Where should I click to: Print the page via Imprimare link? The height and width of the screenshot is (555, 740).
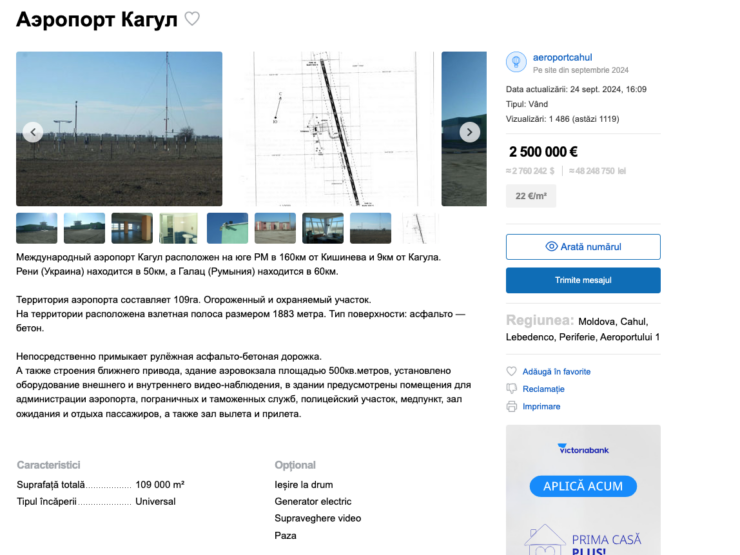[541, 406]
